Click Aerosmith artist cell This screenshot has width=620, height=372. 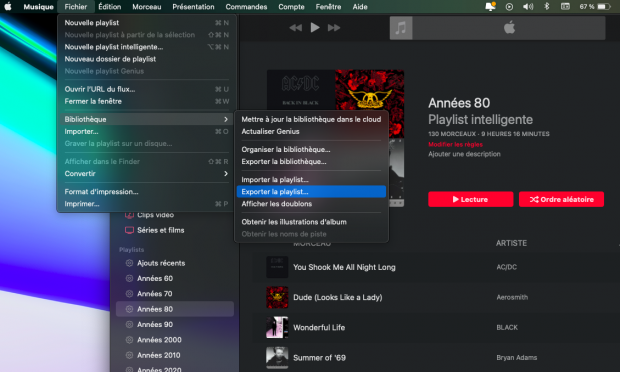[x=512, y=297]
